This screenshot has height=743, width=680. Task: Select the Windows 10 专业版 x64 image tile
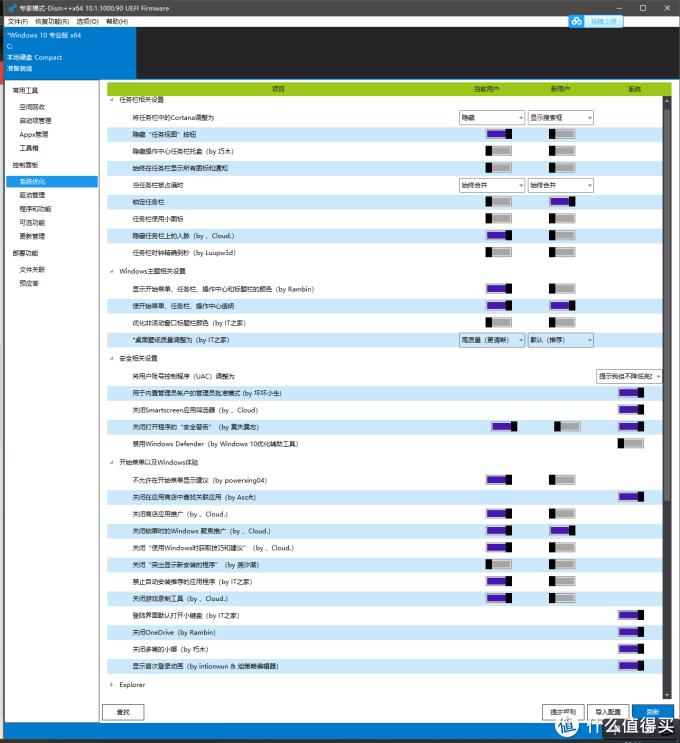click(x=70, y=52)
